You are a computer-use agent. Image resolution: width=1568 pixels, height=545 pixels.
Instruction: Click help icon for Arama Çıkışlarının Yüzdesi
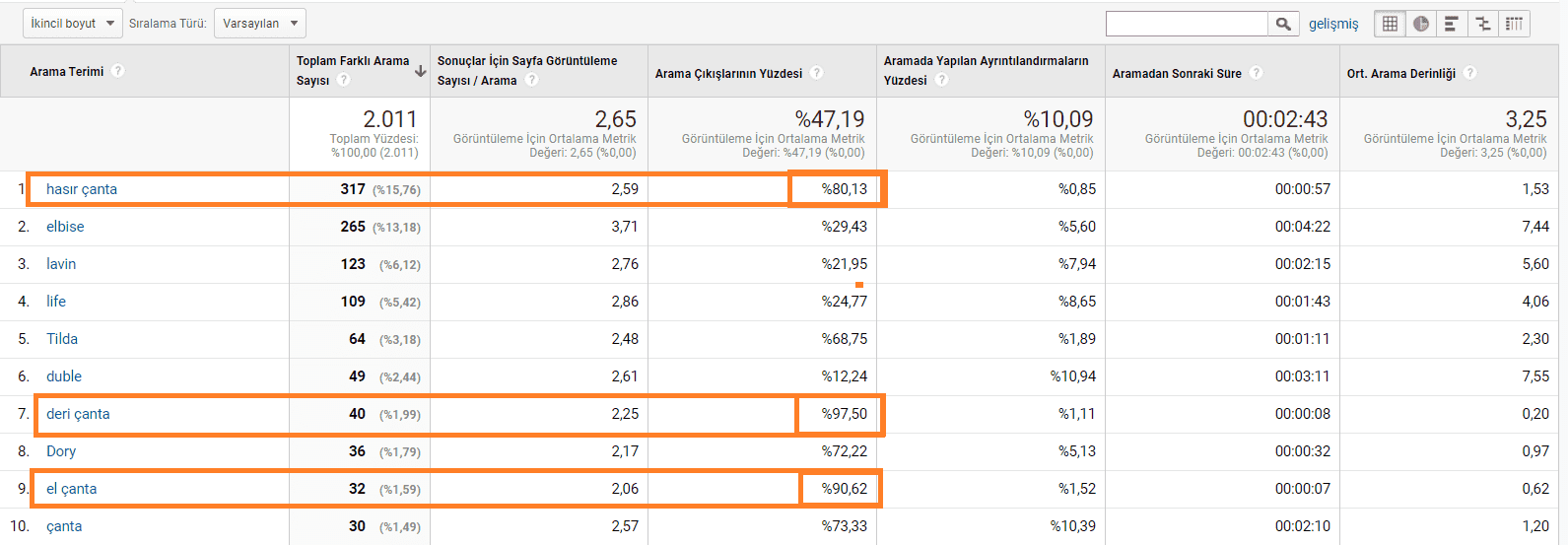point(816,73)
